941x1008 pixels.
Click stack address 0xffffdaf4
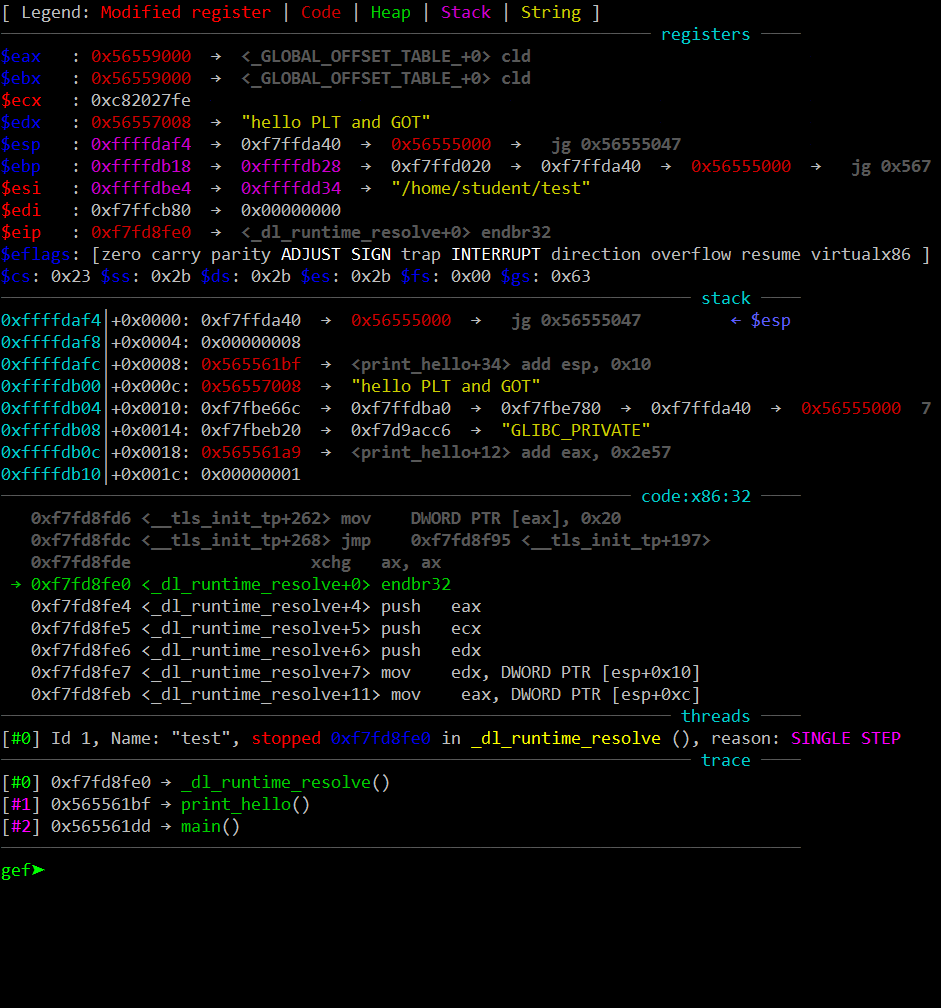[x=51, y=320]
